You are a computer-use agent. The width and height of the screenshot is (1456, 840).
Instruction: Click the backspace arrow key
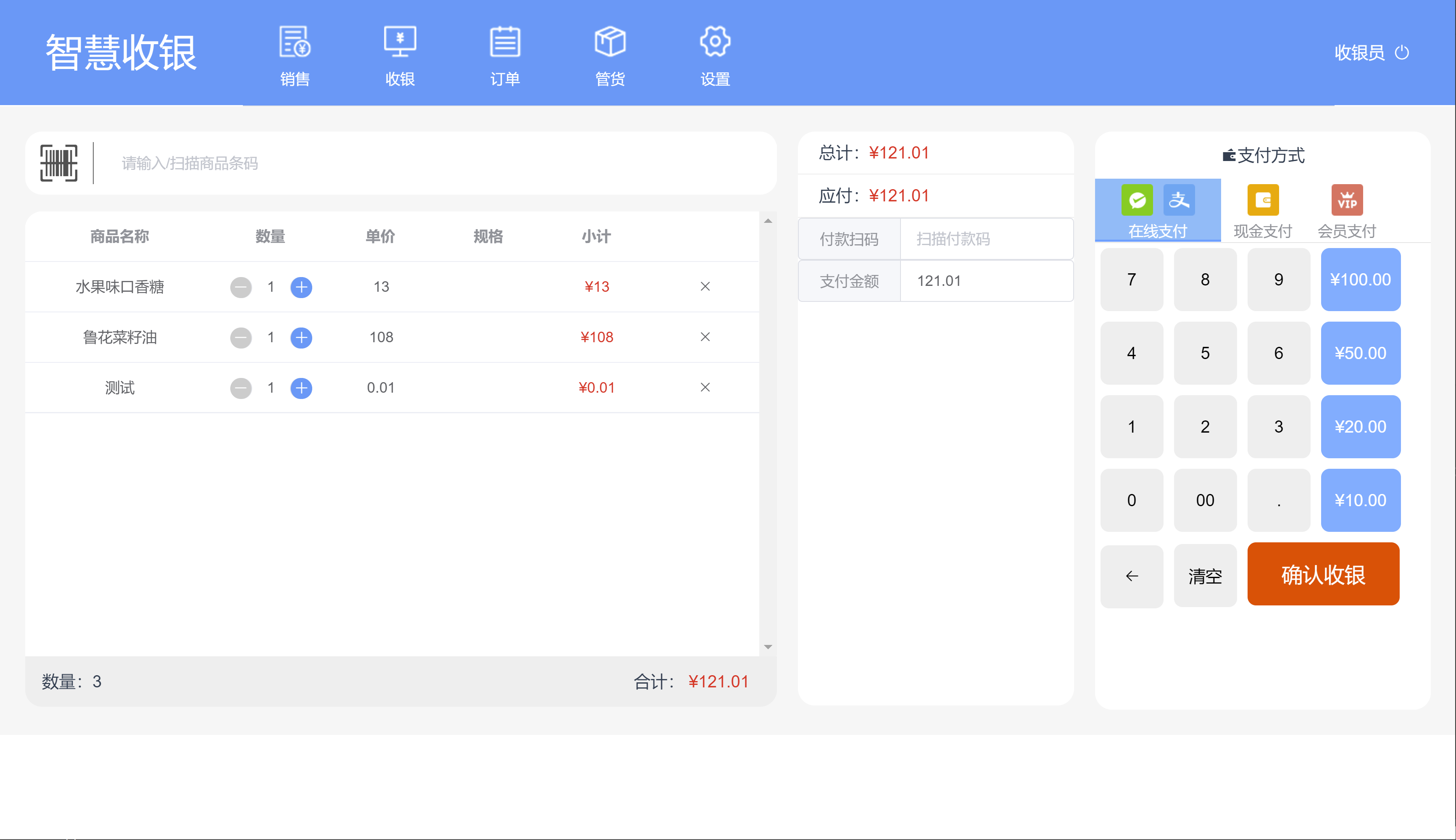click(x=1131, y=576)
